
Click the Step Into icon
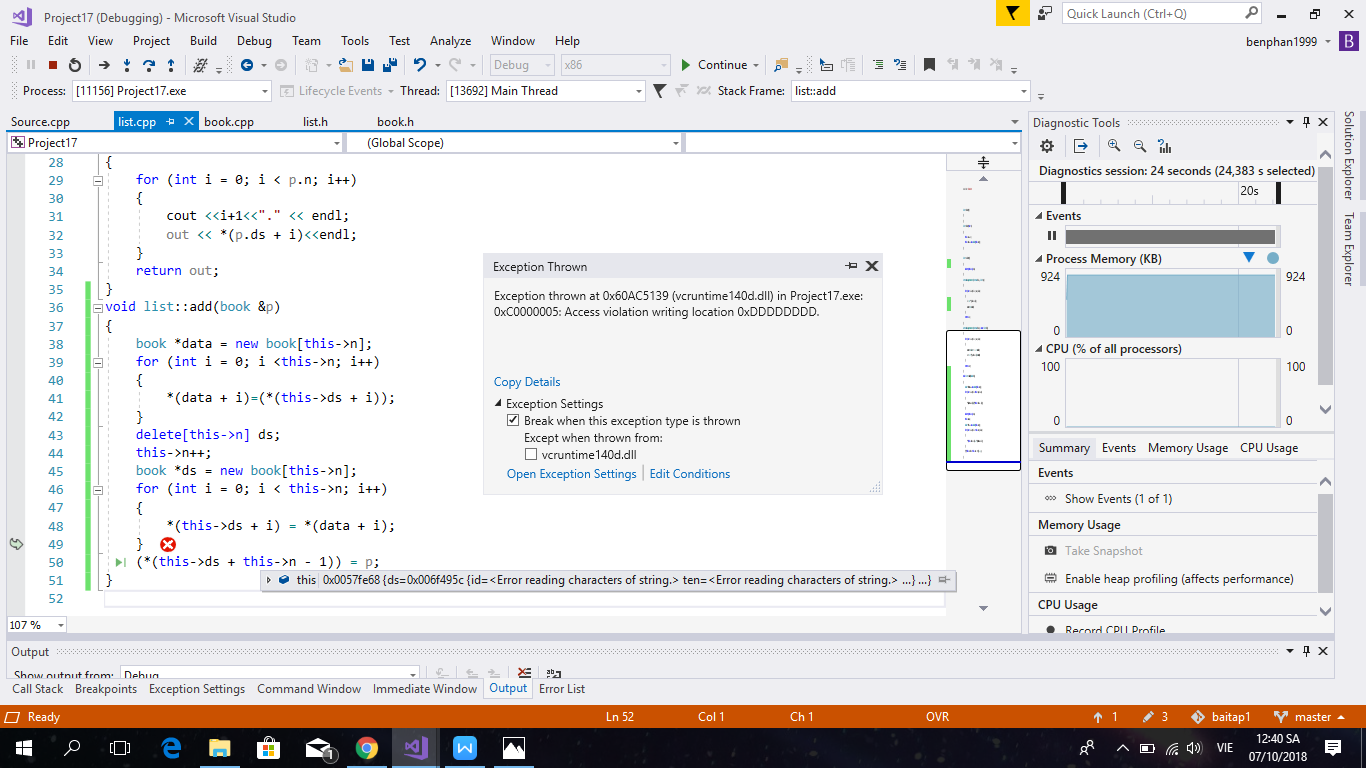tap(127, 65)
